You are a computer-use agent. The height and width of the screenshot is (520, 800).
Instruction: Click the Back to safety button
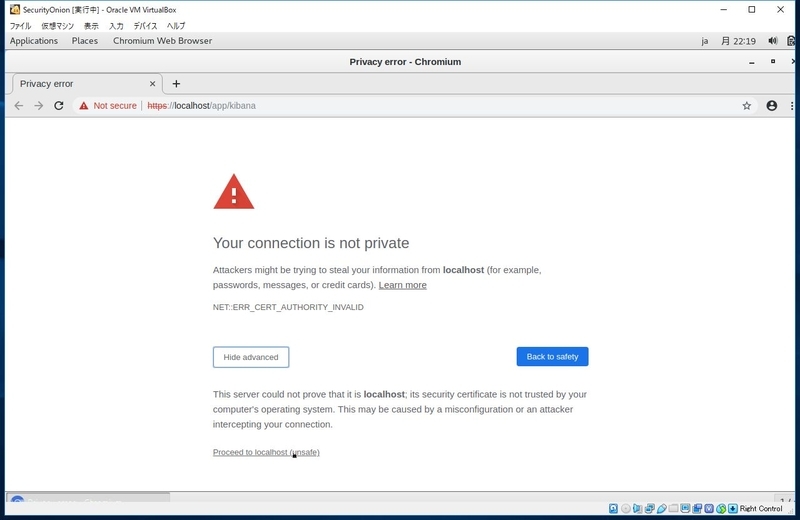tap(552, 357)
